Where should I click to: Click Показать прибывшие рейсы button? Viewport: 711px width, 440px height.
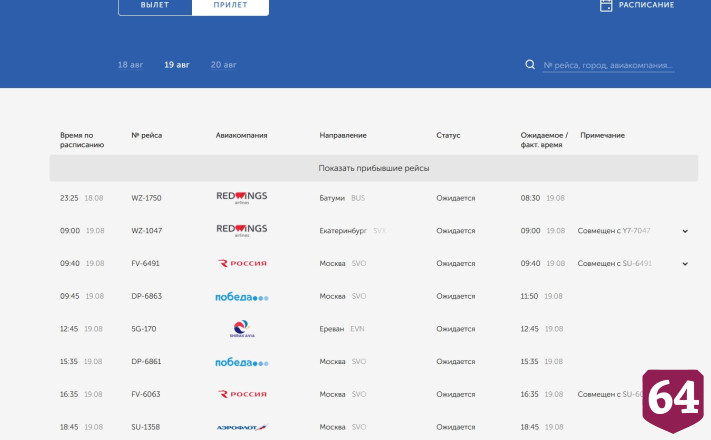click(x=374, y=168)
